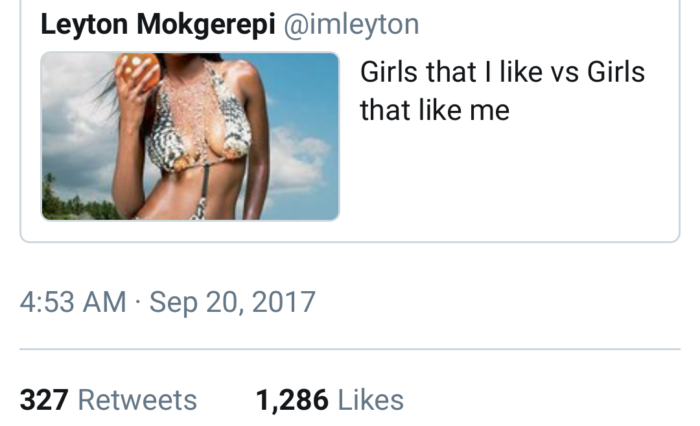
Task: Open the 4:53 AM timestamp
Action: pos(73,302)
